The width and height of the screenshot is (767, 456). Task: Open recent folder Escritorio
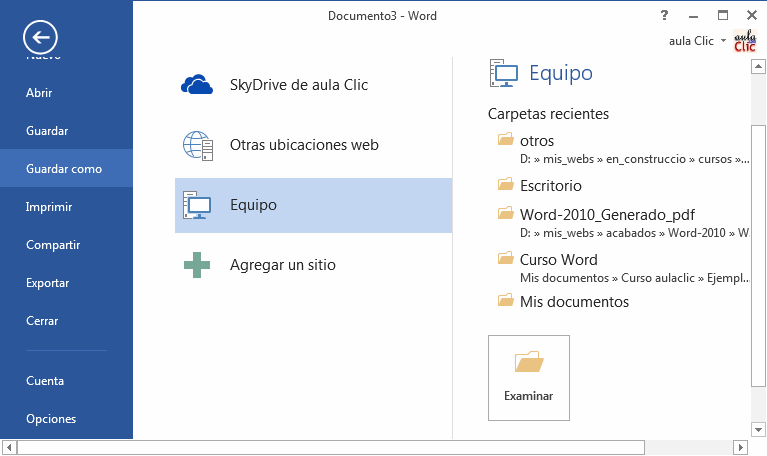coord(550,186)
